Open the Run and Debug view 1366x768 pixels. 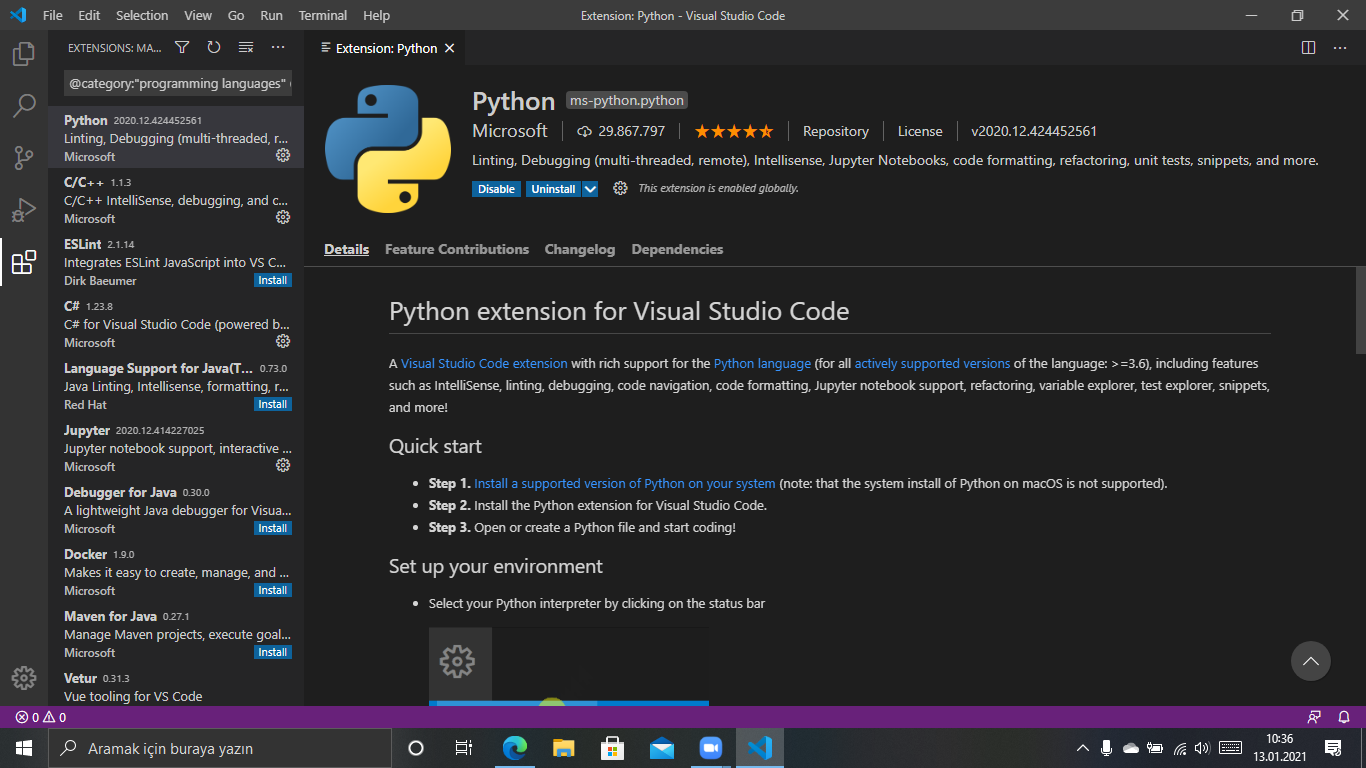click(x=24, y=210)
